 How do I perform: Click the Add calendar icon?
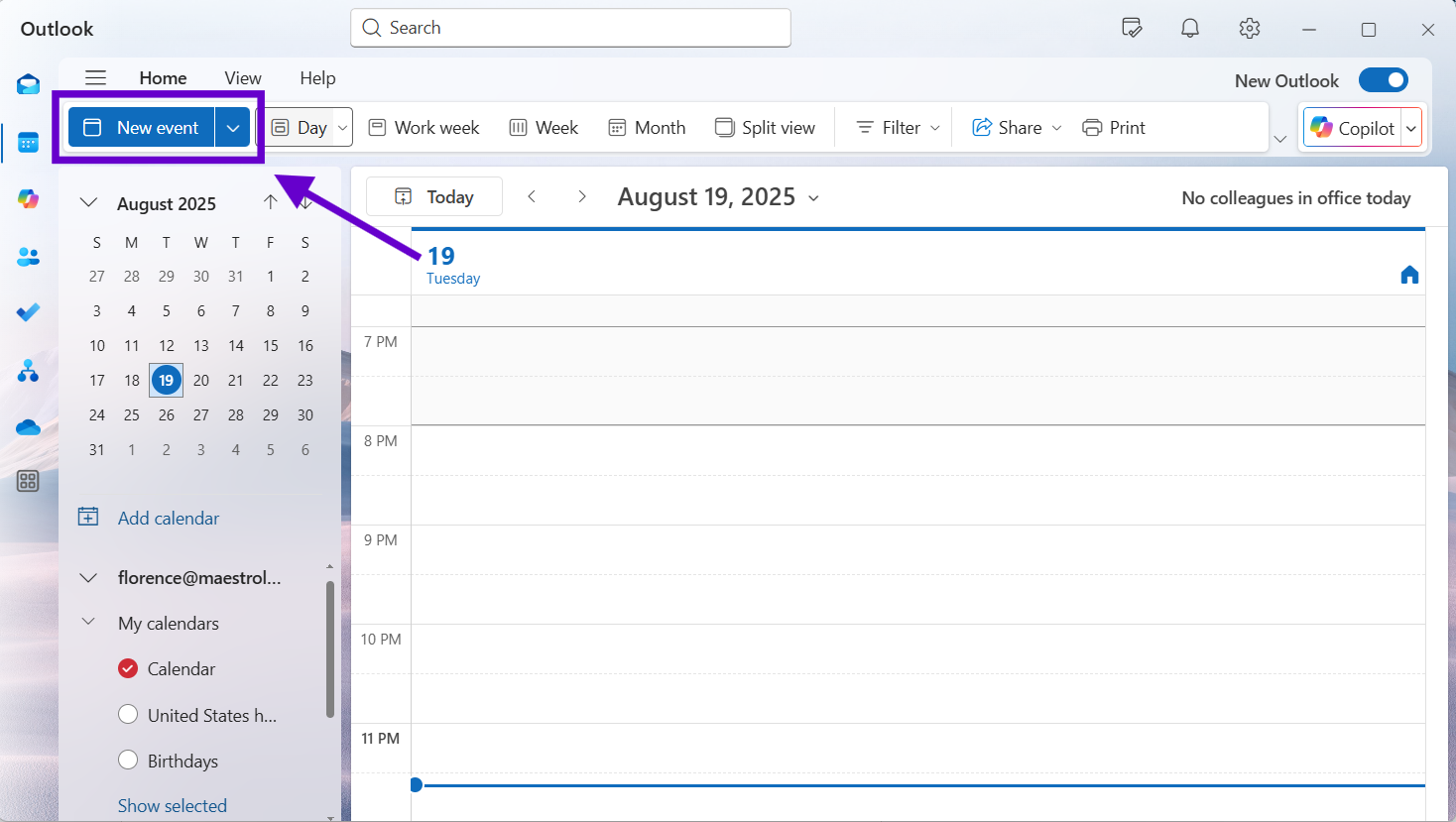[88, 517]
